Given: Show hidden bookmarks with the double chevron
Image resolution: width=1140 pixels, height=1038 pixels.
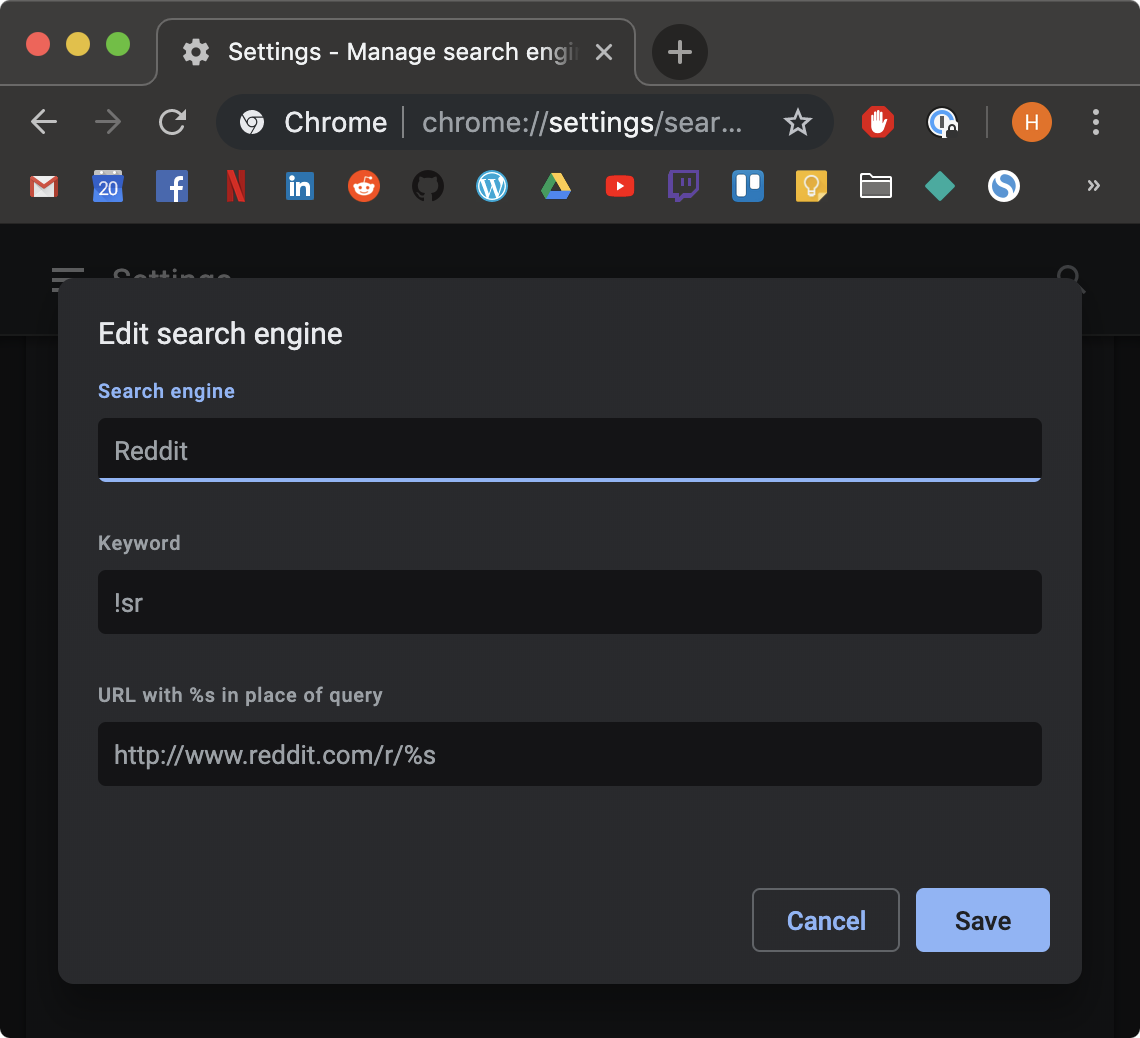Looking at the screenshot, I should (x=1093, y=186).
